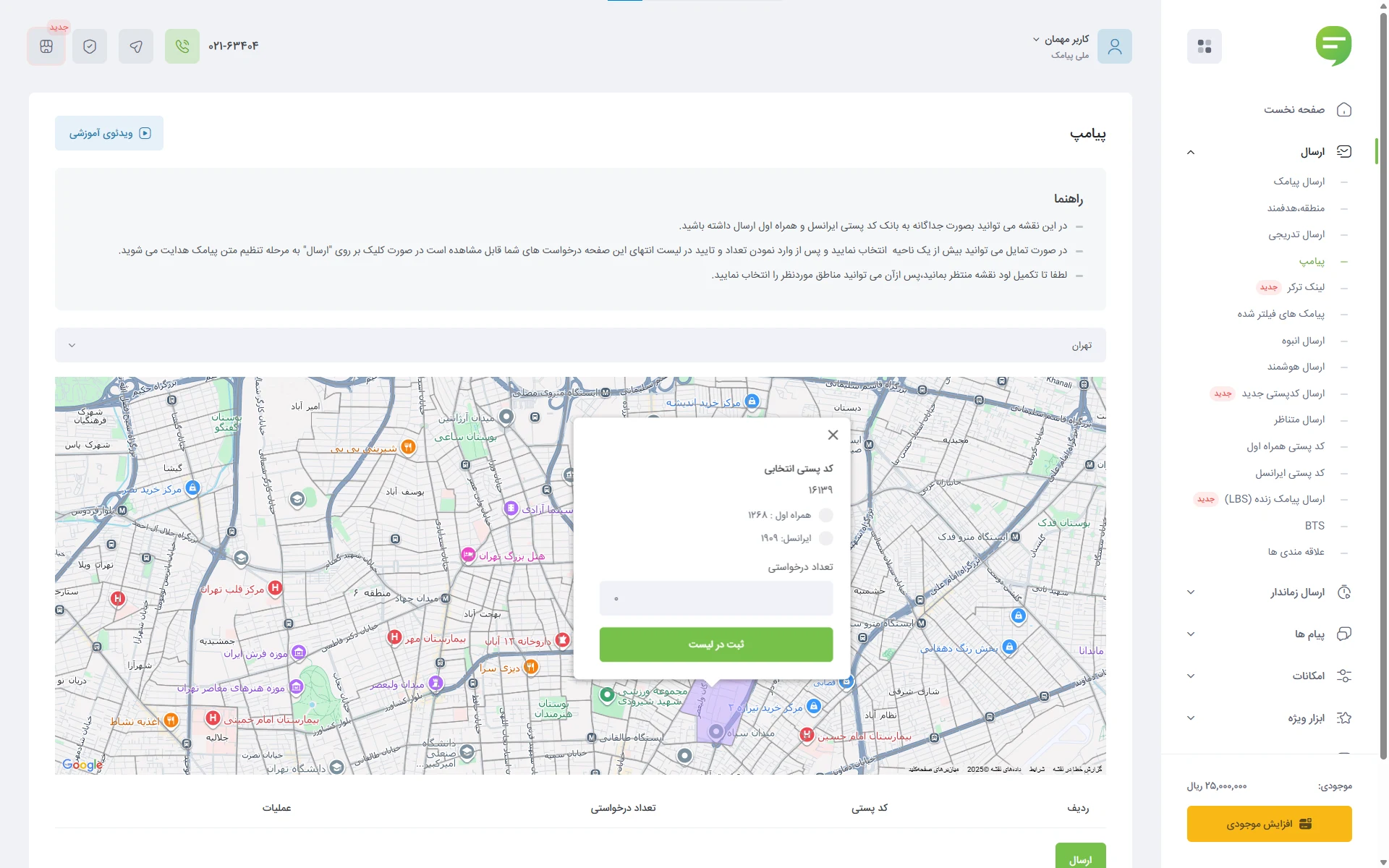Click the مرکز خرید نصر shopping marker
The image size is (1389, 868).
point(192,488)
